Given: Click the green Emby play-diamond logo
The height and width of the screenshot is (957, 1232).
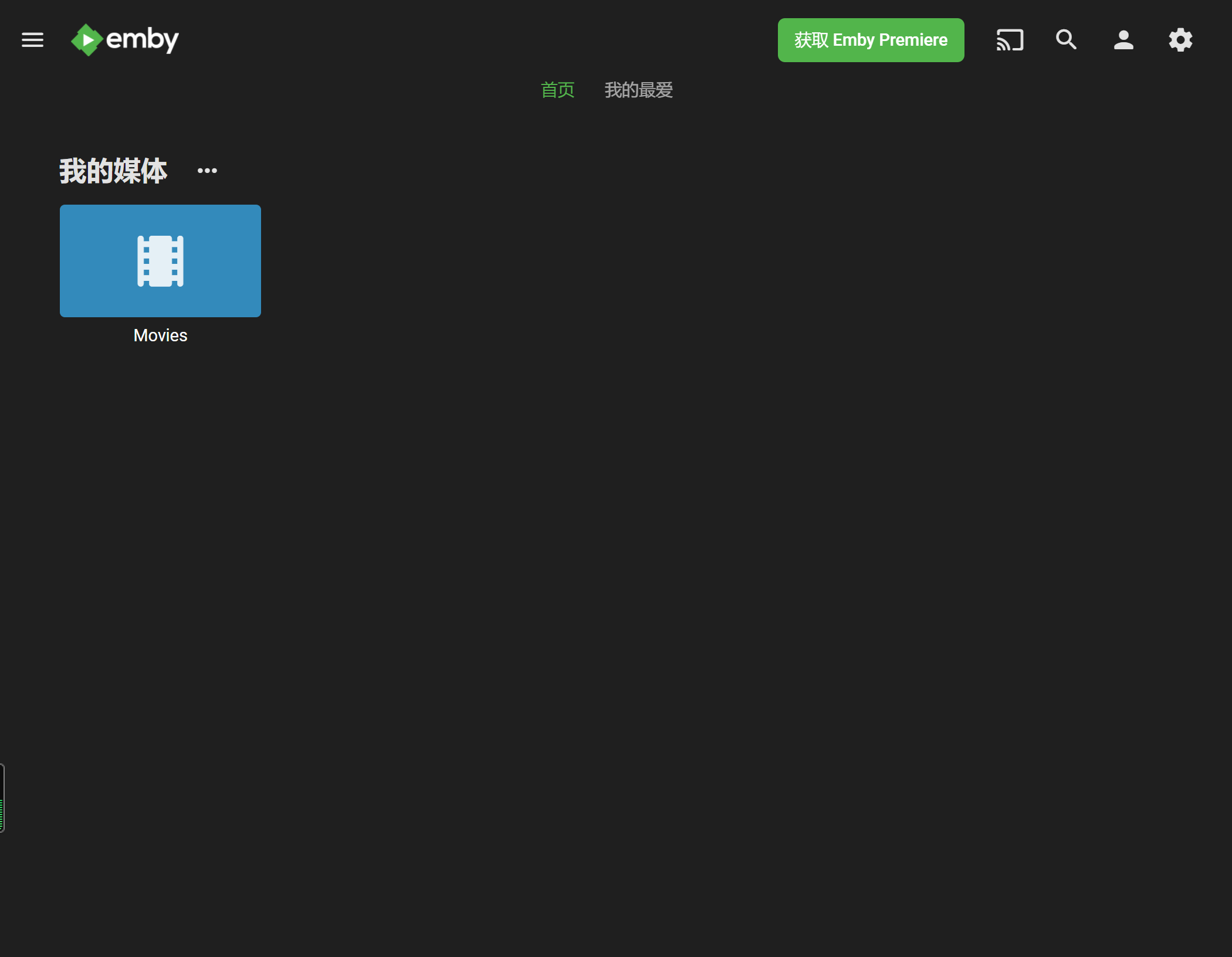Looking at the screenshot, I should point(87,40).
